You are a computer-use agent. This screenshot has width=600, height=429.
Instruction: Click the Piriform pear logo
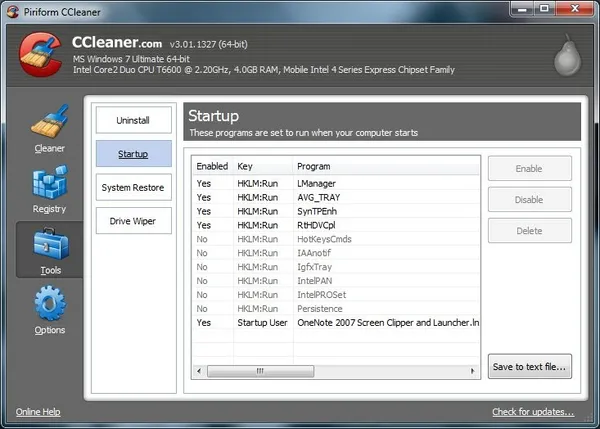(x=567, y=55)
